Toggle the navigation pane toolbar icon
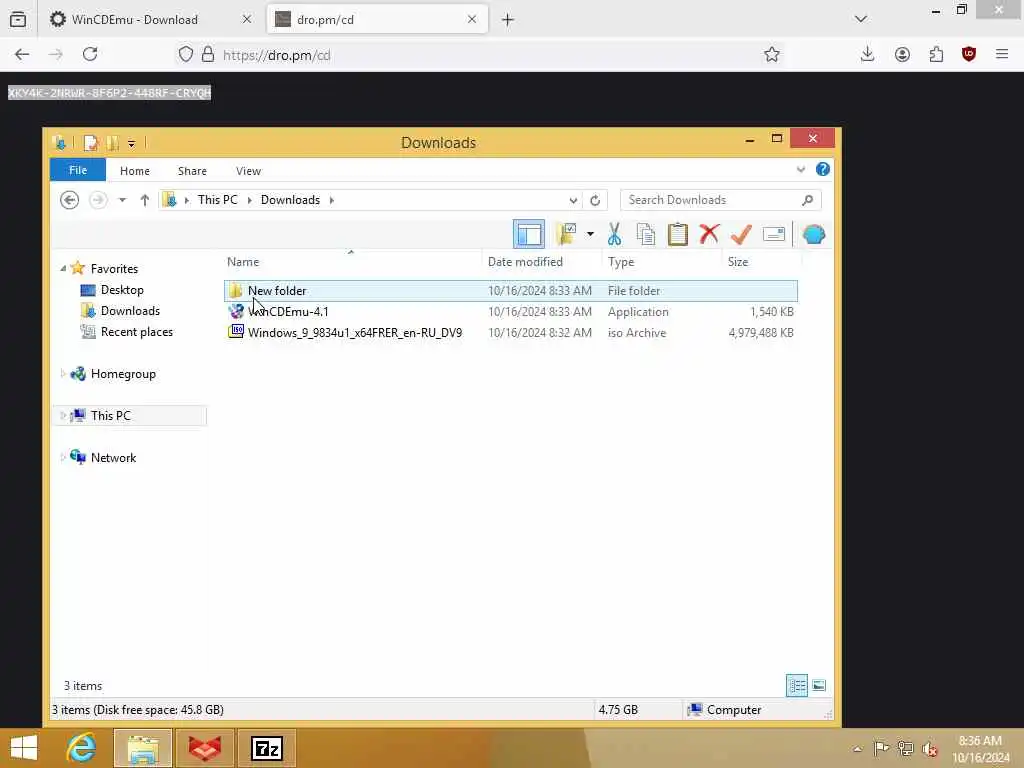This screenshot has width=1024, height=768. (529, 234)
